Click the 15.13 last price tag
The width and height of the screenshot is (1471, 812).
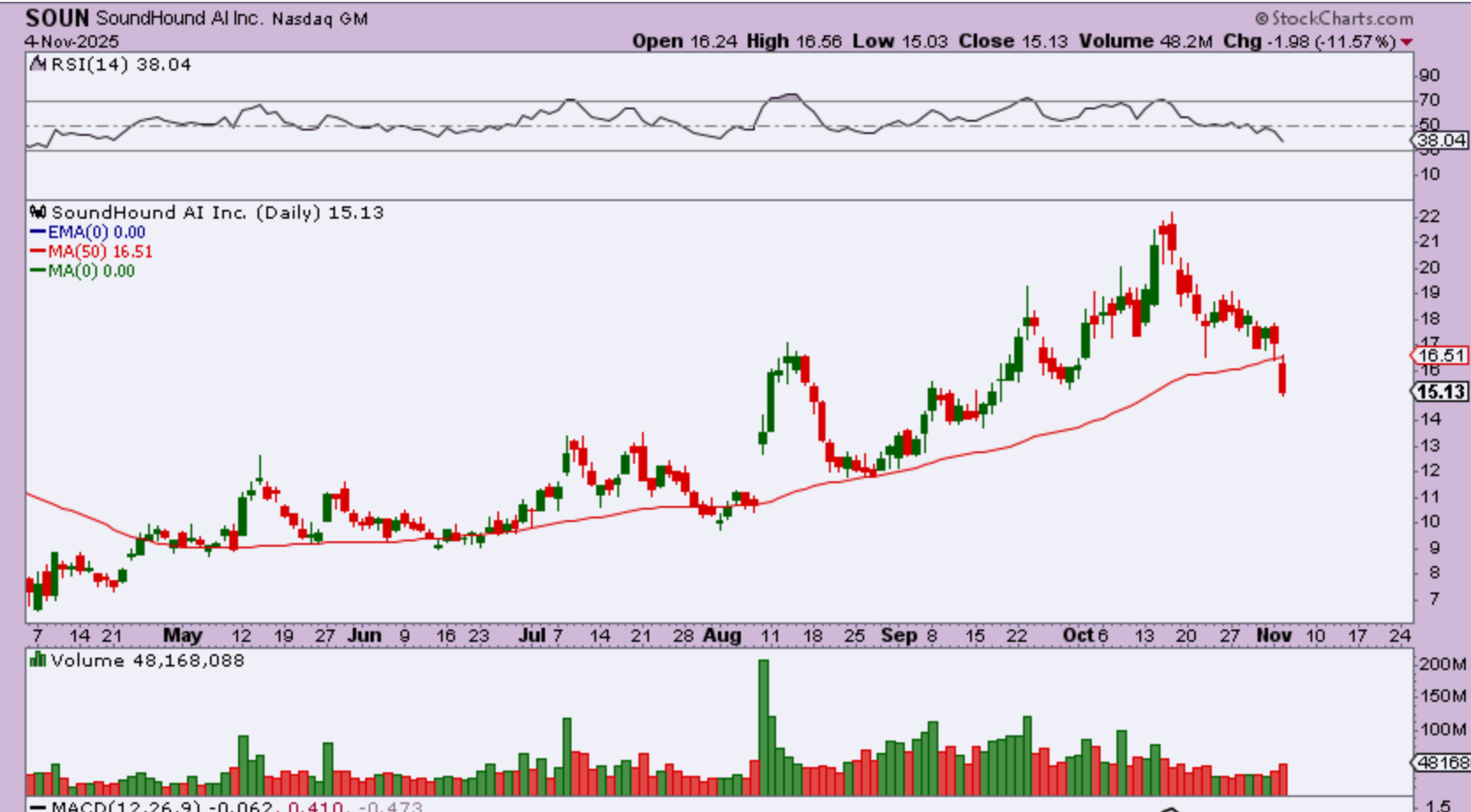click(1440, 391)
